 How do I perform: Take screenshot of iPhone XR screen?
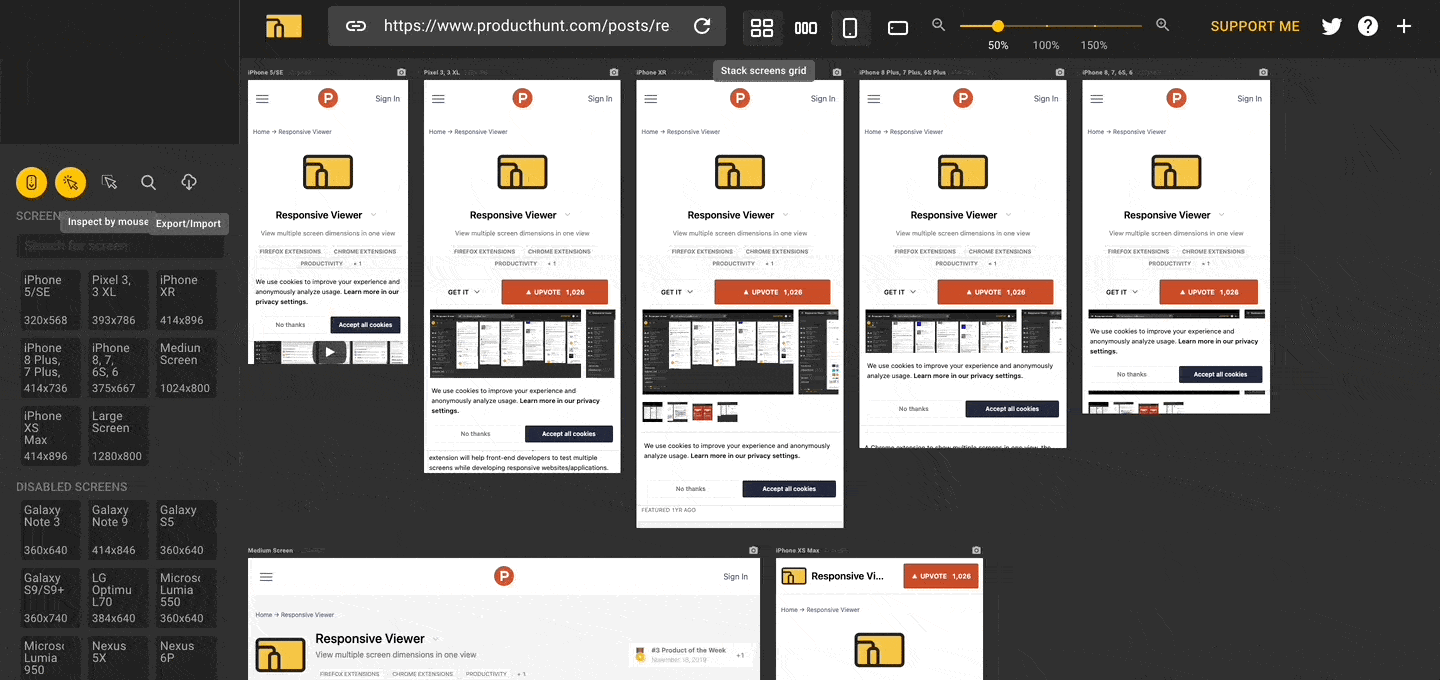click(837, 72)
